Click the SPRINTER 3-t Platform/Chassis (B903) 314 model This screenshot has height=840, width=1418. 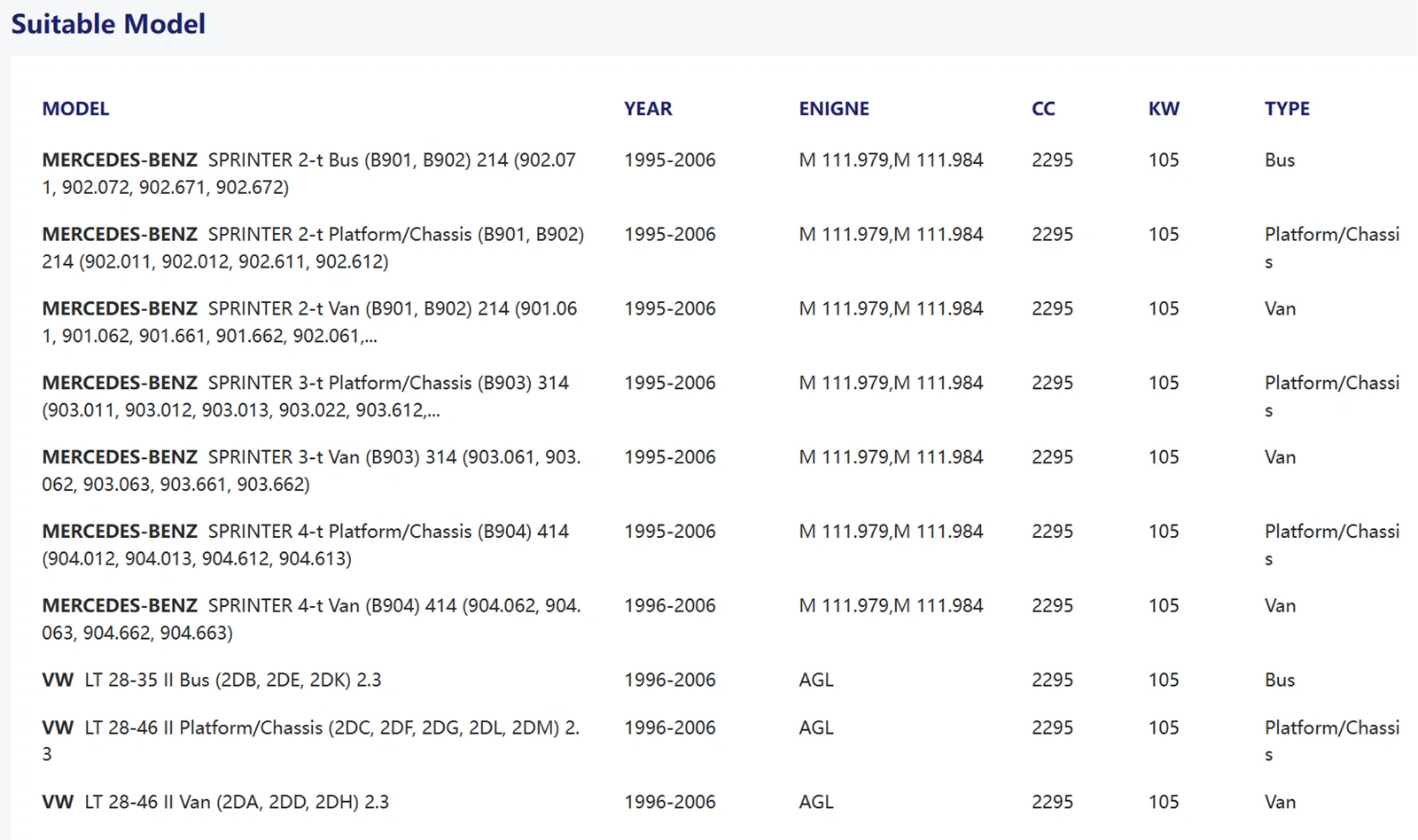[x=305, y=397]
